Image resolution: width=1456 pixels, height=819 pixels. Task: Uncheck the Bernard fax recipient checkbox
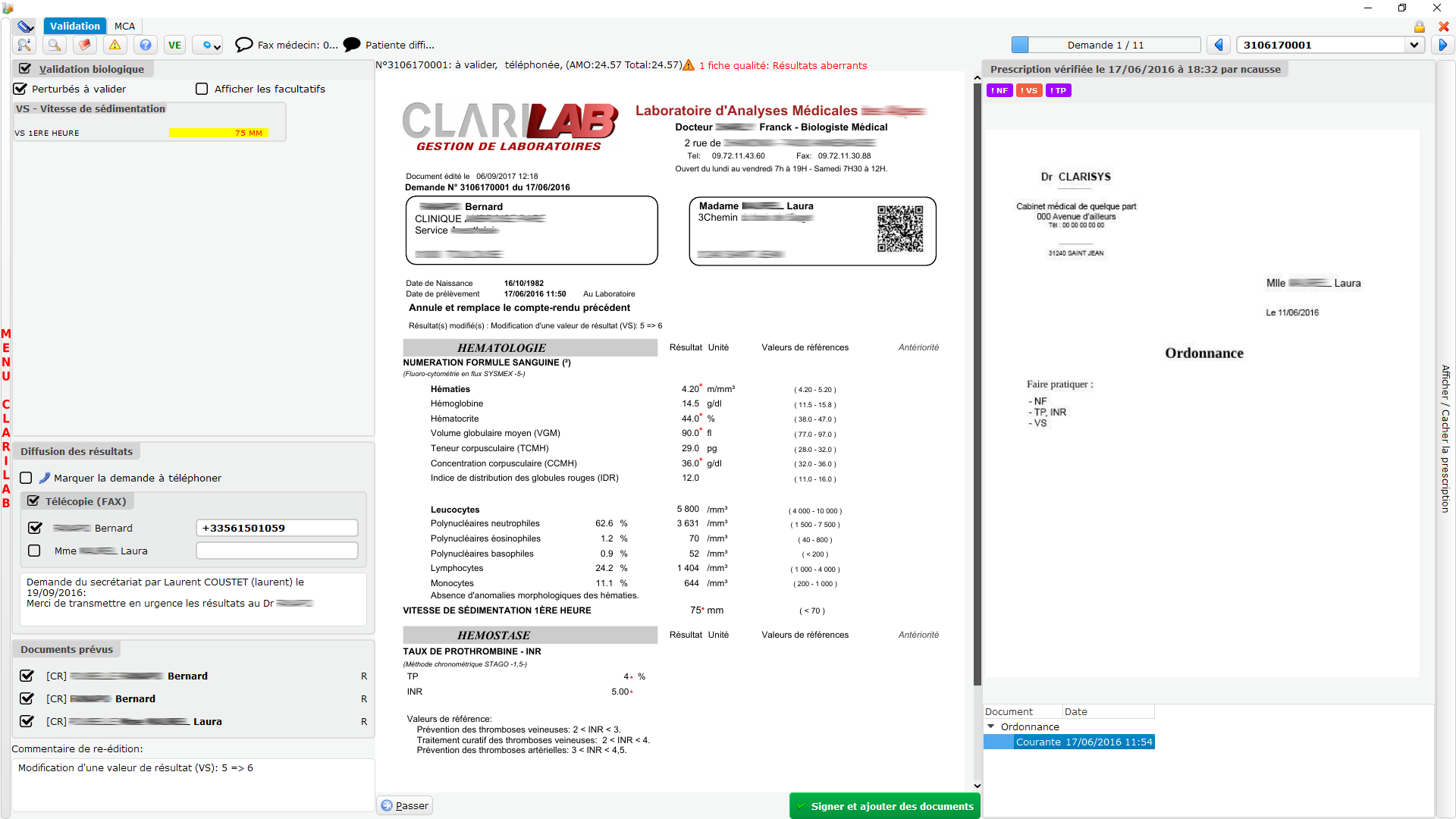(x=34, y=528)
